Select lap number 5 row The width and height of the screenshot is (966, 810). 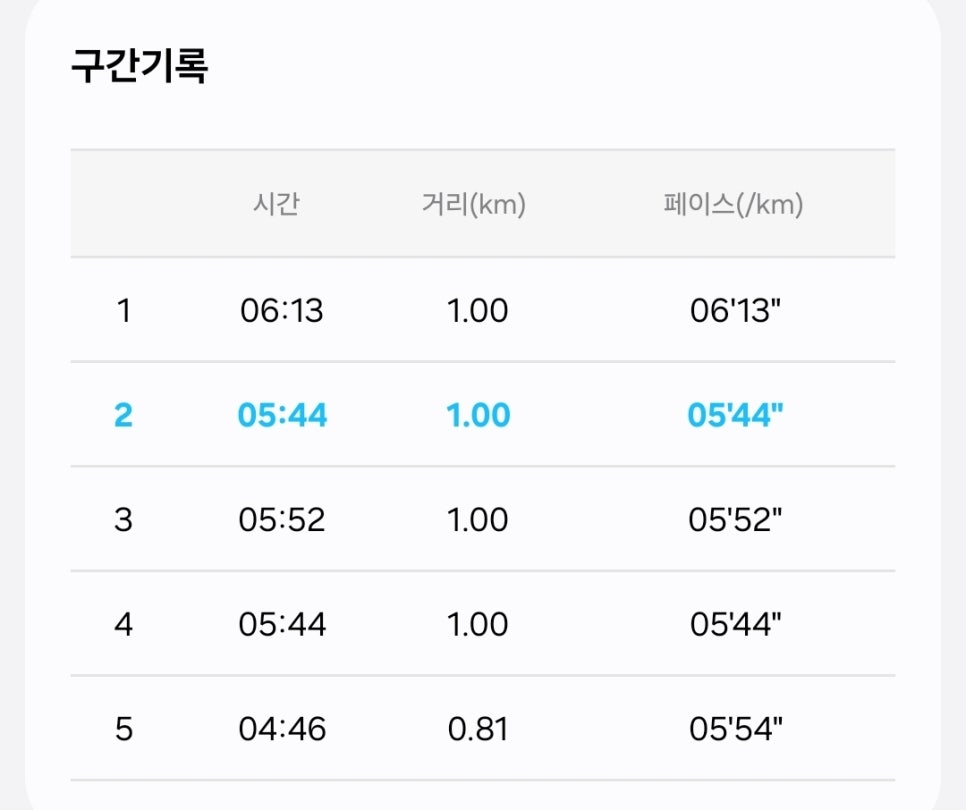482,729
